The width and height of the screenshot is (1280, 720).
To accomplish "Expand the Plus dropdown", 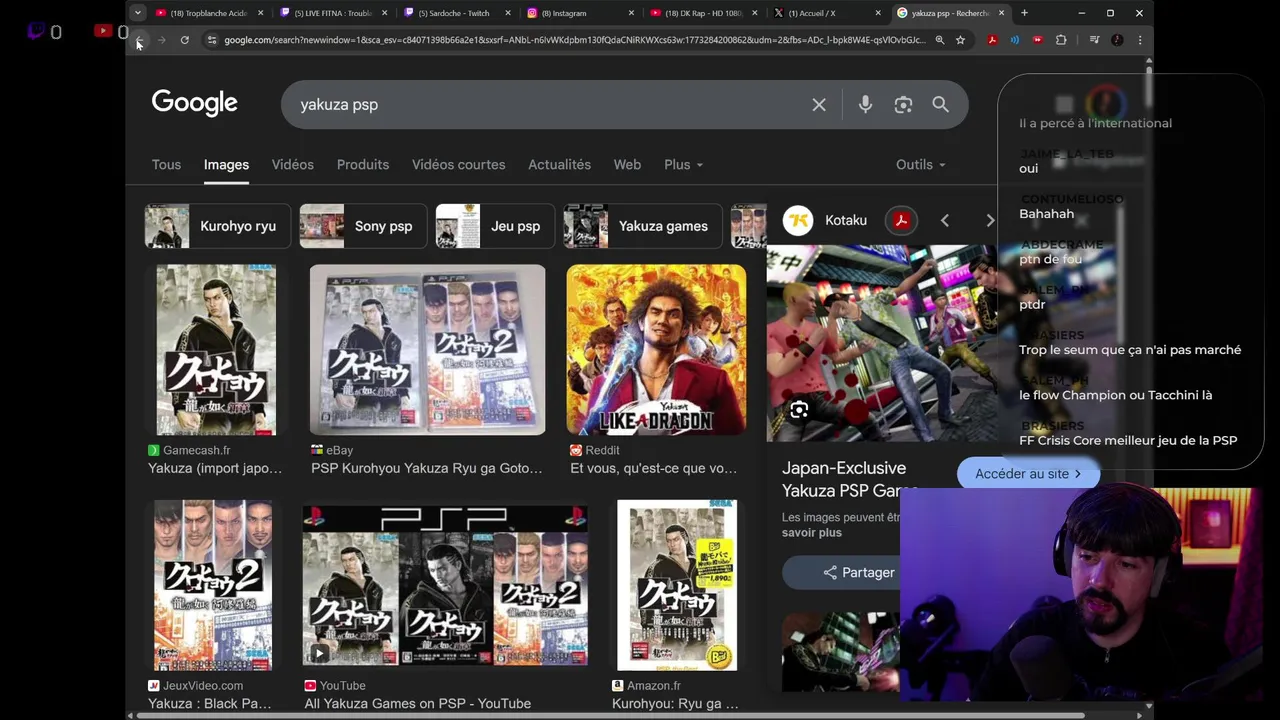I will [x=683, y=164].
